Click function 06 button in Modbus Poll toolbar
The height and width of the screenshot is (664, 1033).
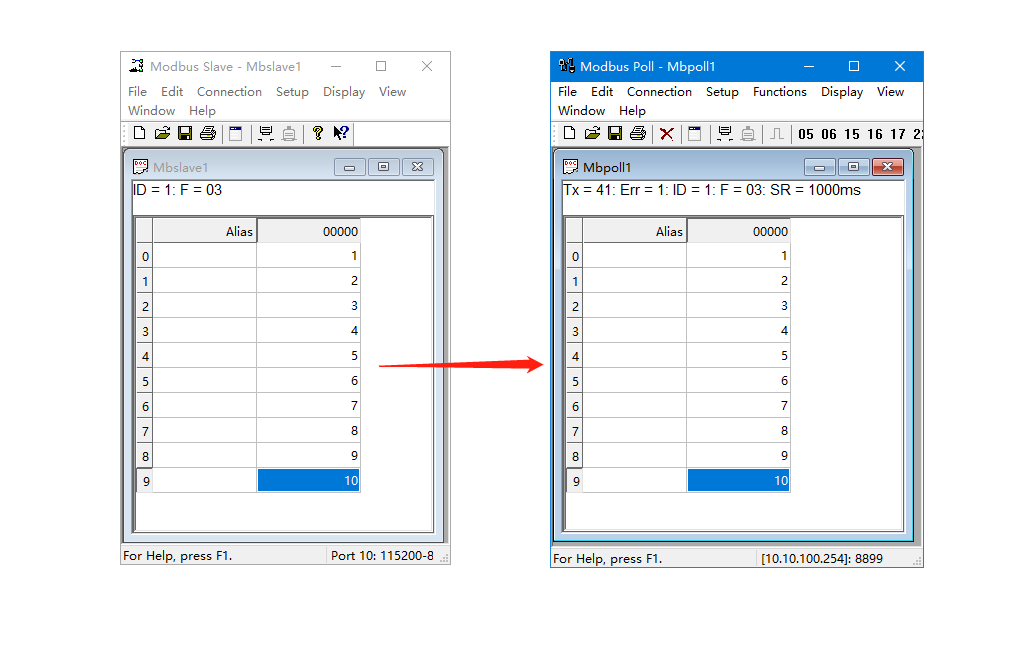[x=829, y=134]
